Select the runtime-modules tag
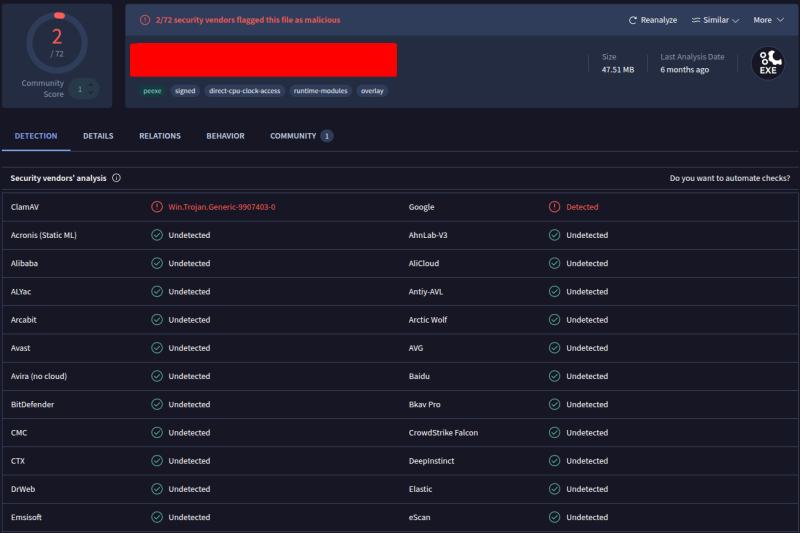This screenshot has height=533, width=800. (320, 91)
